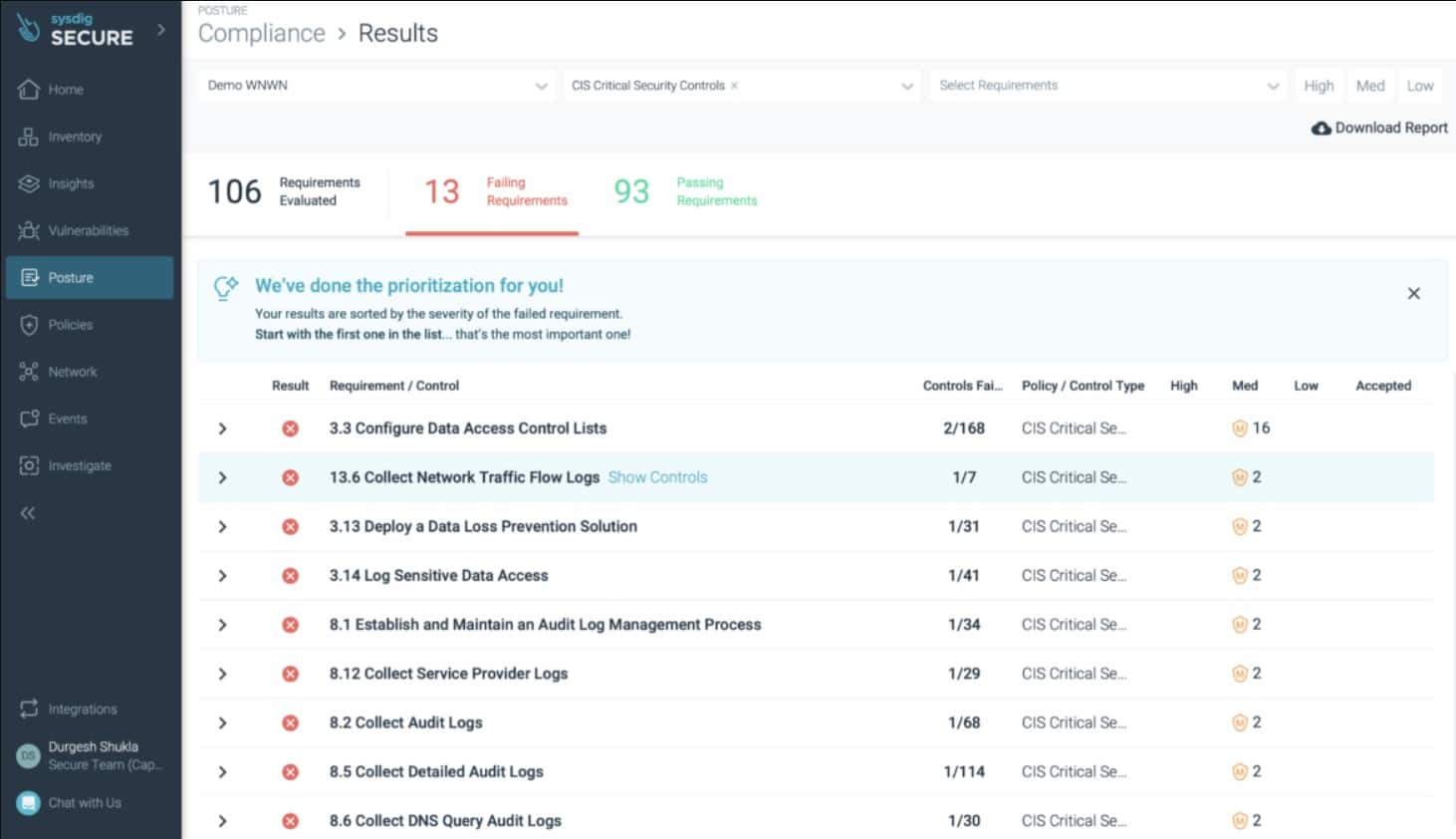
Task: Expand the 3.3 Configure Data Access Control Lists row
Action: 222,427
